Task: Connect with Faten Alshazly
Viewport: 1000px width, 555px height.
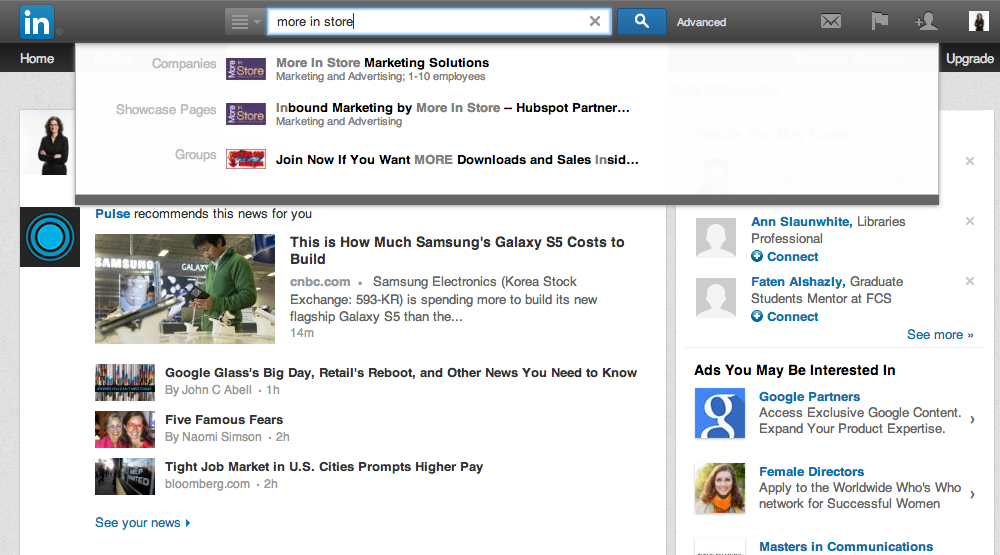Action: click(784, 316)
